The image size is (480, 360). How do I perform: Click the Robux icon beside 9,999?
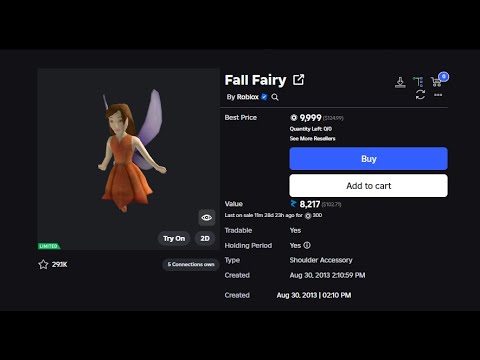tap(294, 118)
